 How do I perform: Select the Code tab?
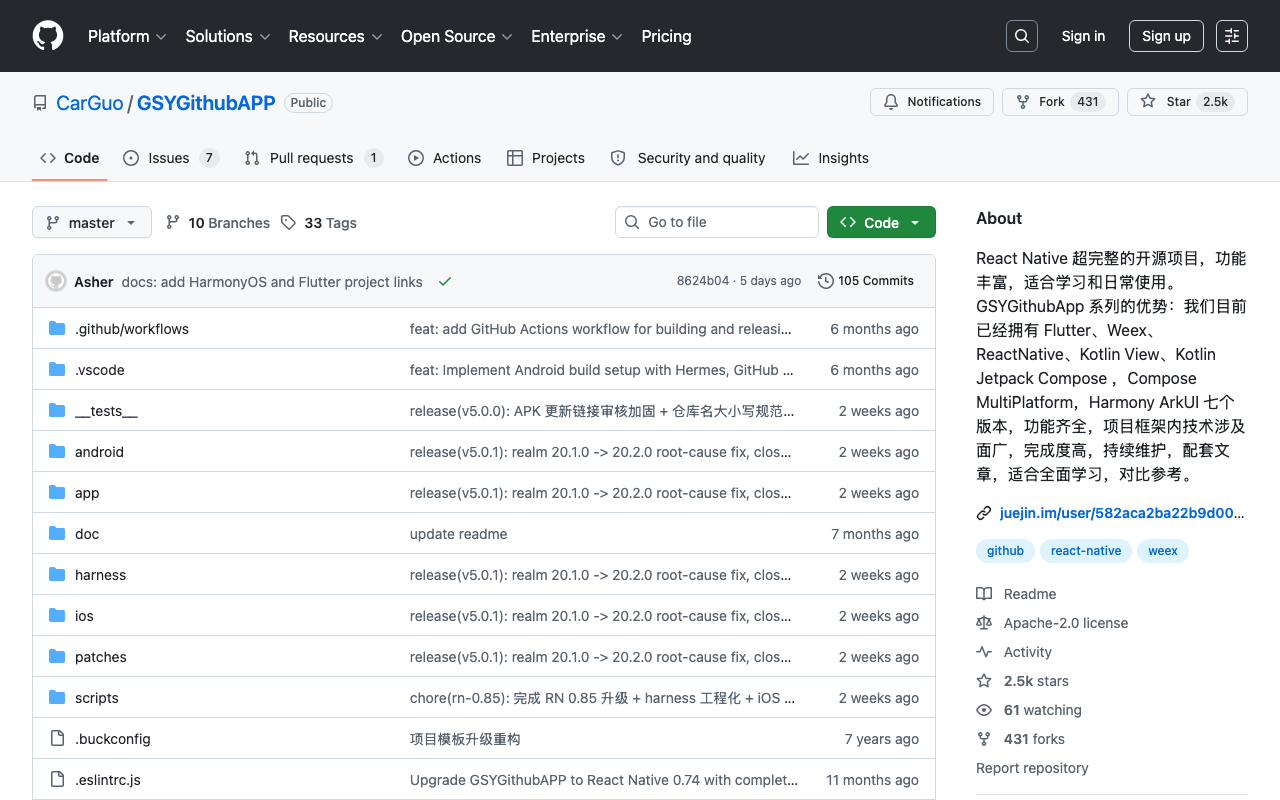[70, 158]
